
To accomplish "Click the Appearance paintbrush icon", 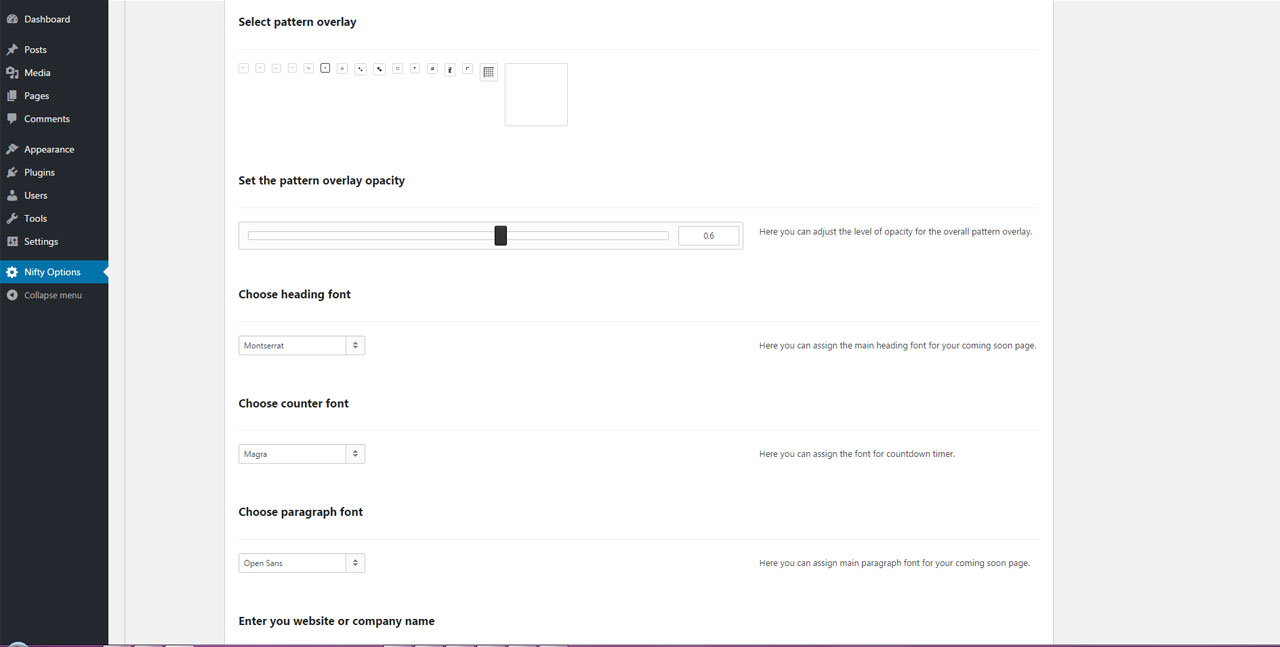I will [12, 149].
